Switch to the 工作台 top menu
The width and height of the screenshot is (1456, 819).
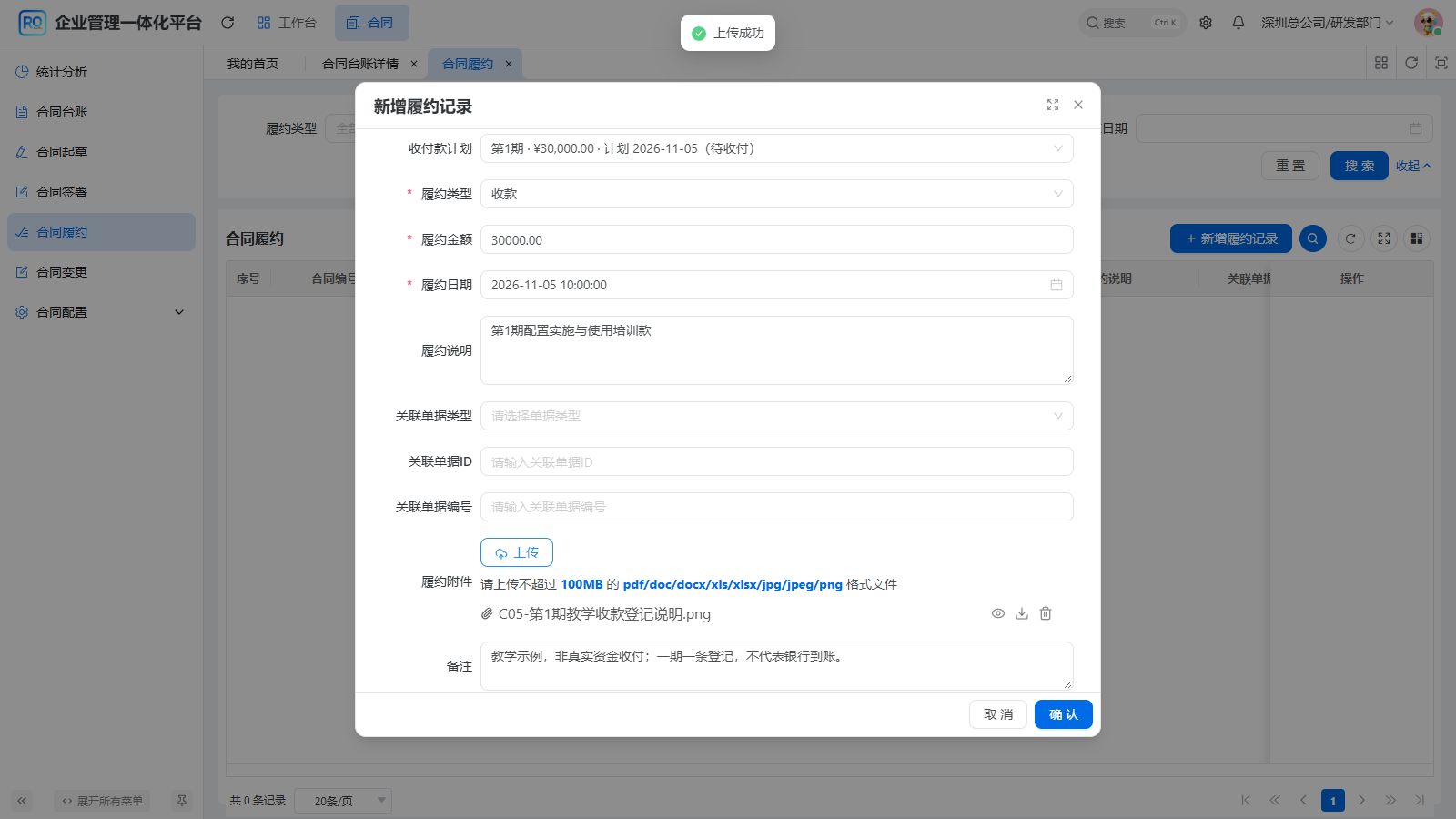point(287,23)
